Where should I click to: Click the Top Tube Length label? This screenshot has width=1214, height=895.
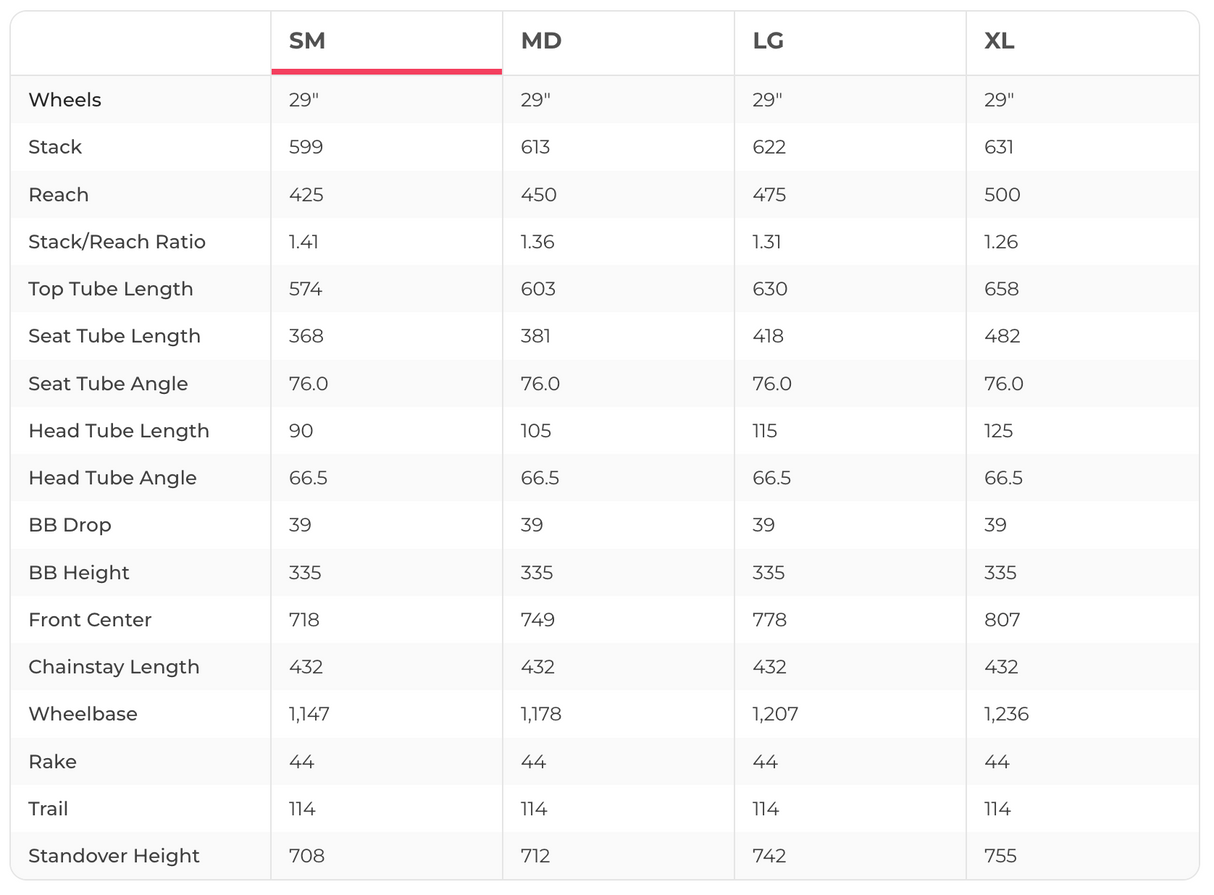tap(110, 289)
